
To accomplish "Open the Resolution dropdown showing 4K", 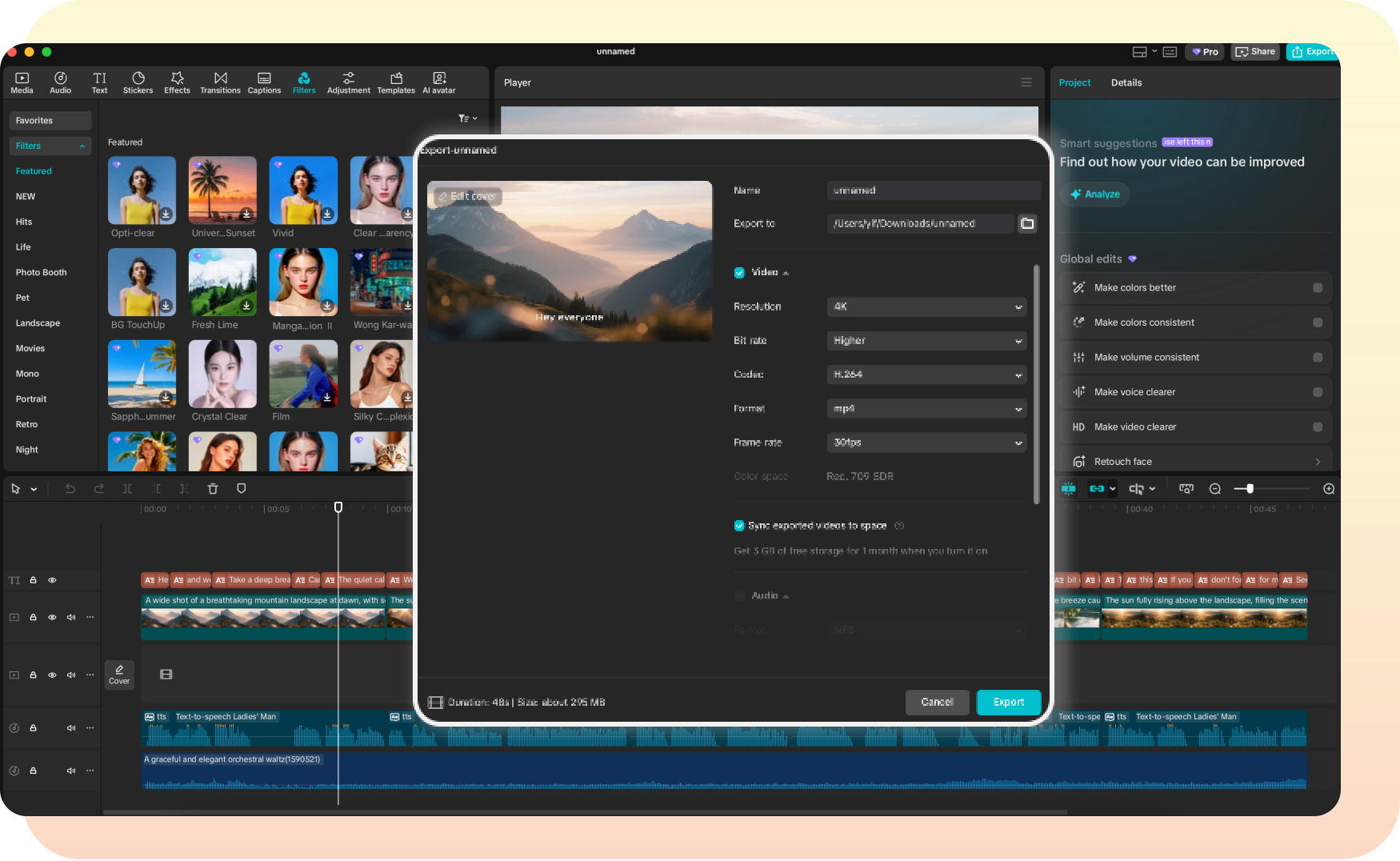I will coord(926,306).
